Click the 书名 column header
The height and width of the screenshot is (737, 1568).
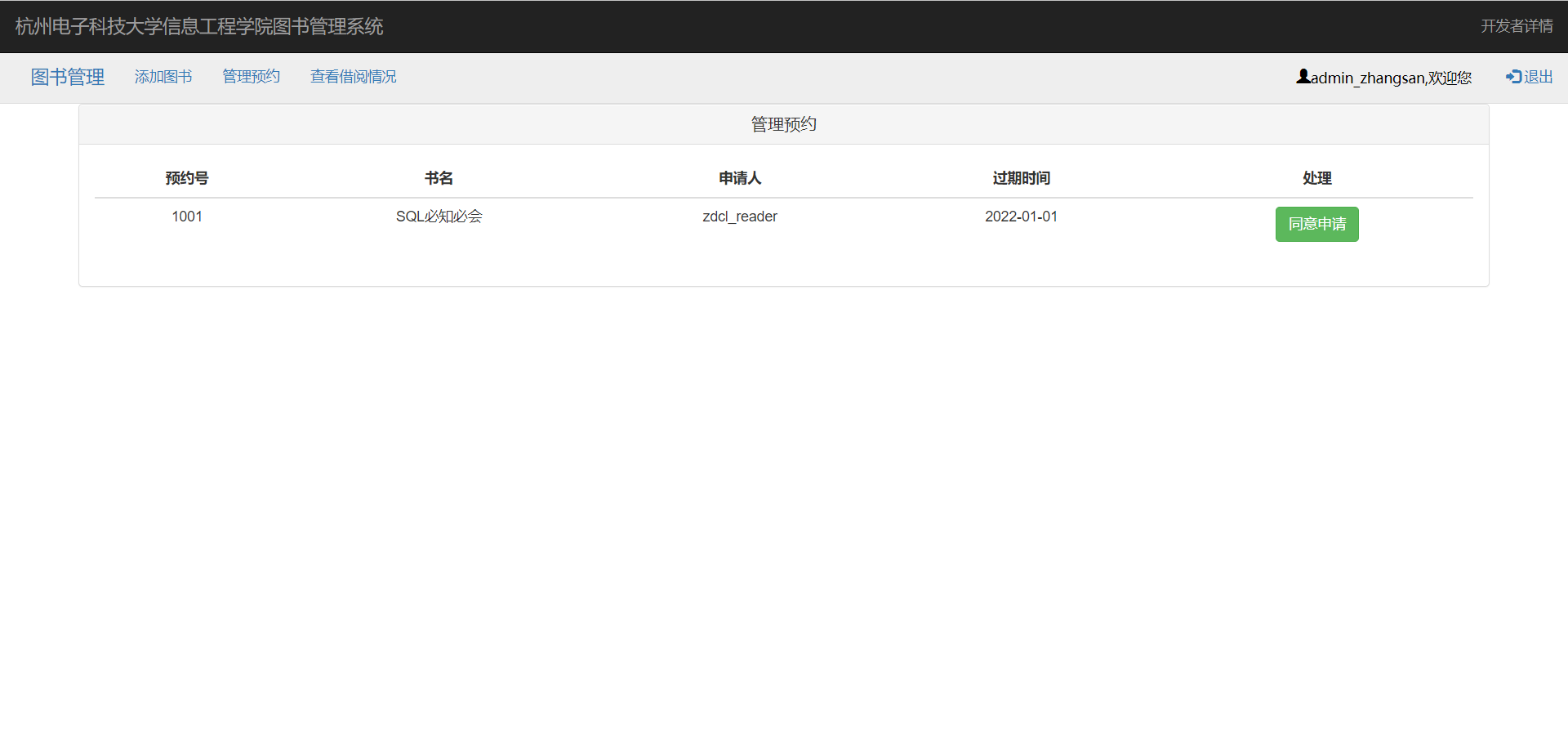pos(439,178)
